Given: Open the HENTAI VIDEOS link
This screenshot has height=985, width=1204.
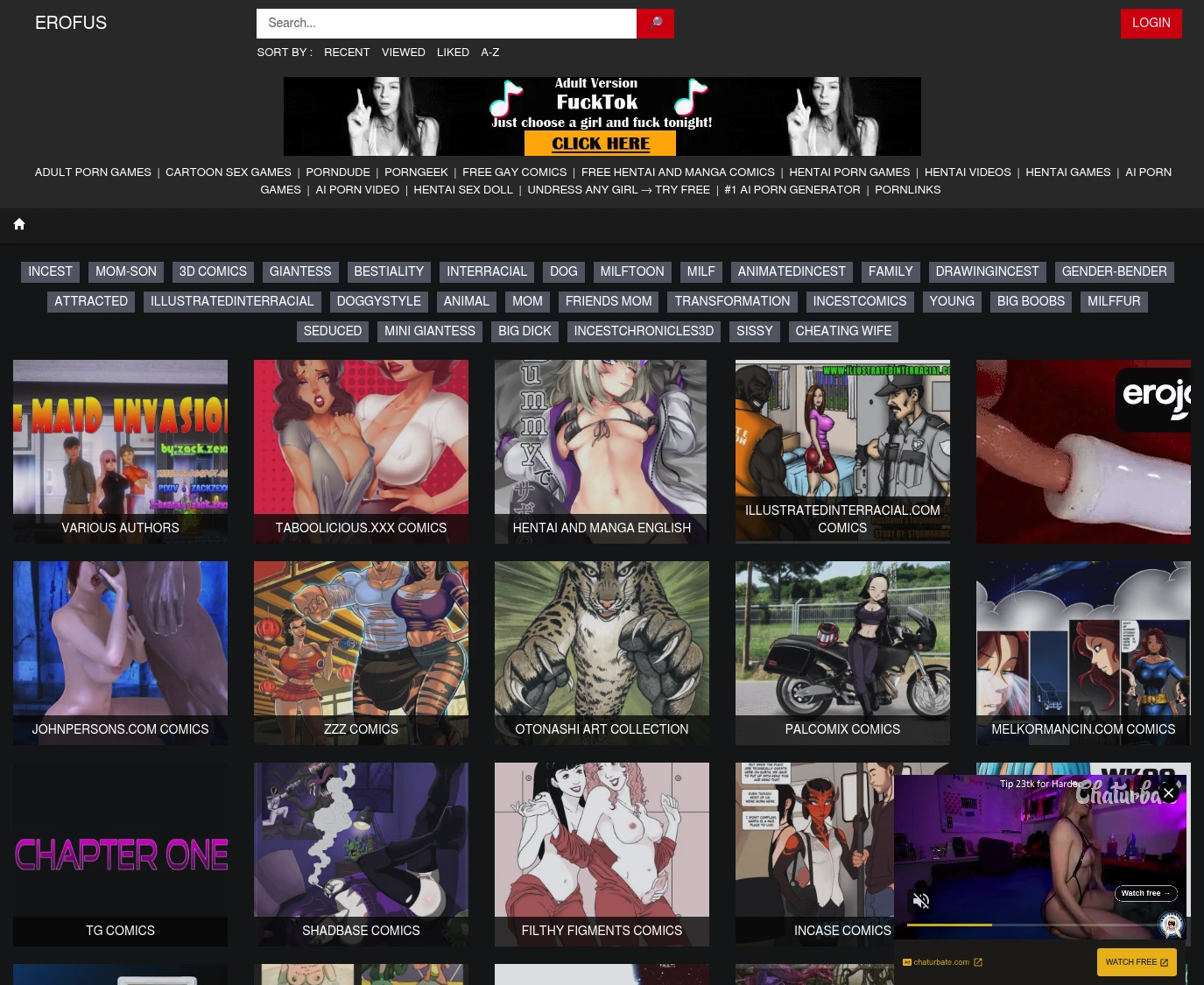Looking at the screenshot, I should click(968, 172).
